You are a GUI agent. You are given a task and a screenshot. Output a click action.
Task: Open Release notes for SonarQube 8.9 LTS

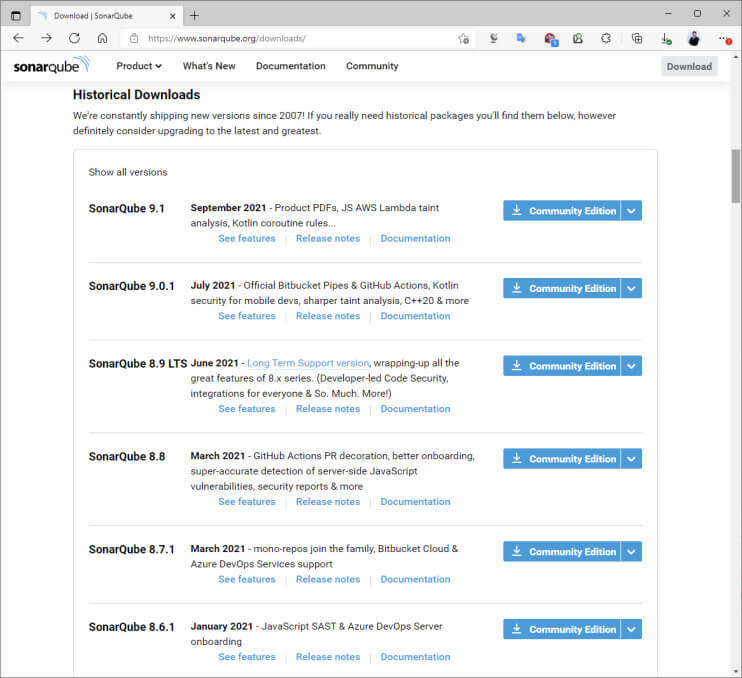click(328, 409)
